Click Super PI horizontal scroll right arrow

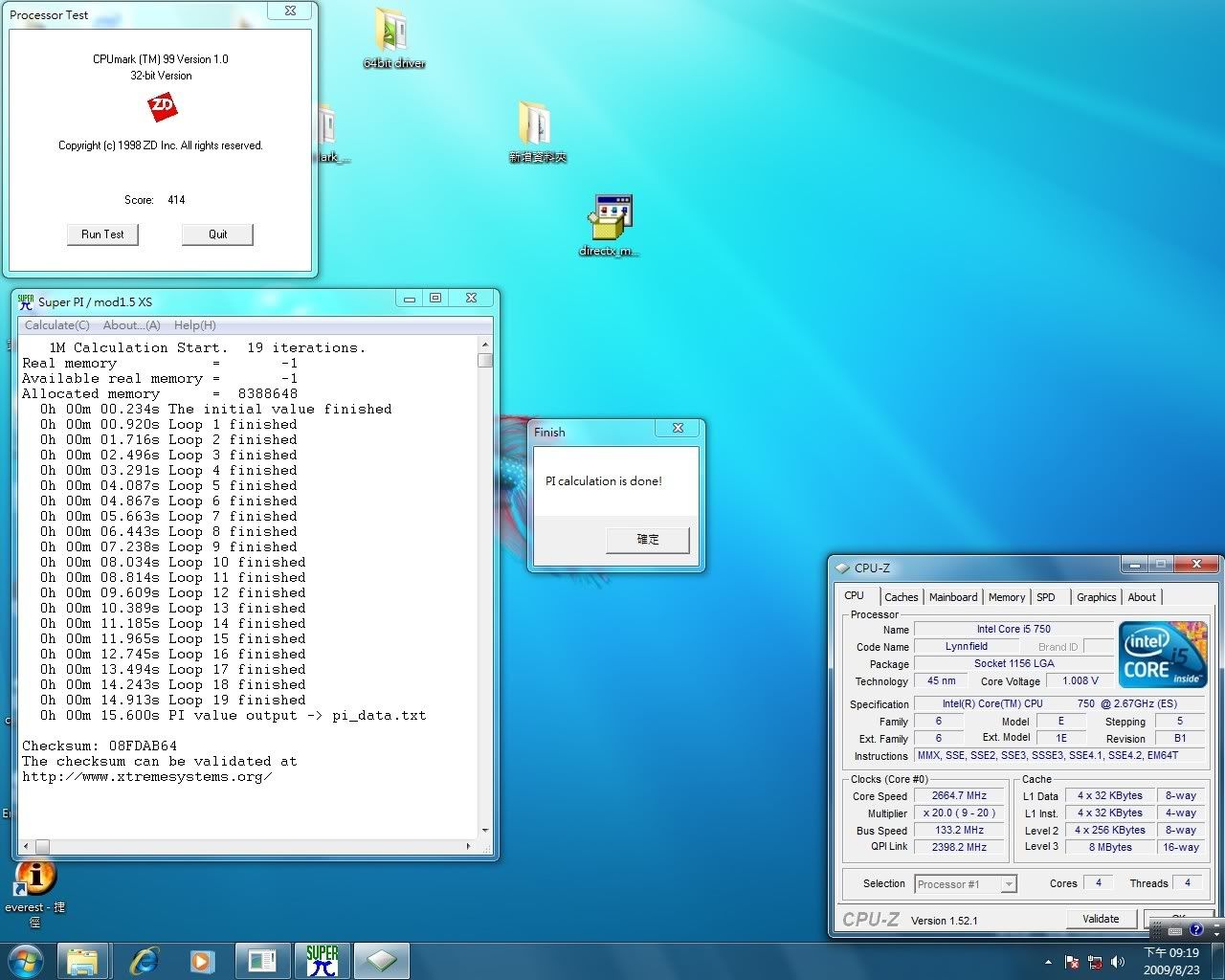pyautogui.click(x=468, y=847)
